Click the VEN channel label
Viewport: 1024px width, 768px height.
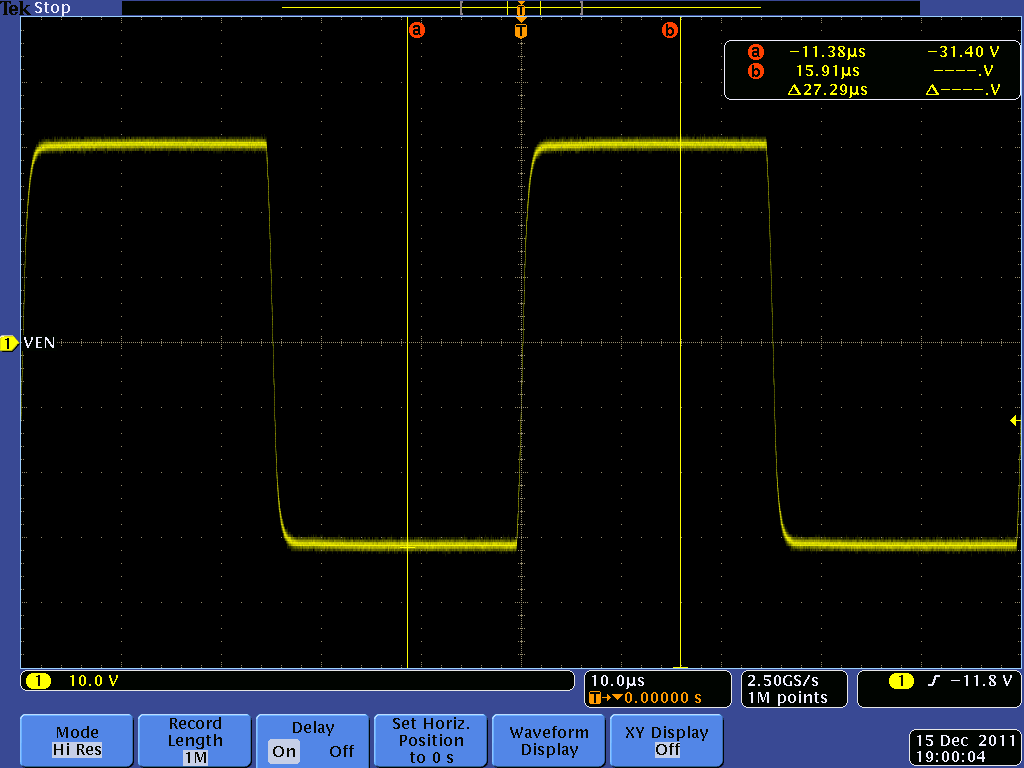[39, 344]
